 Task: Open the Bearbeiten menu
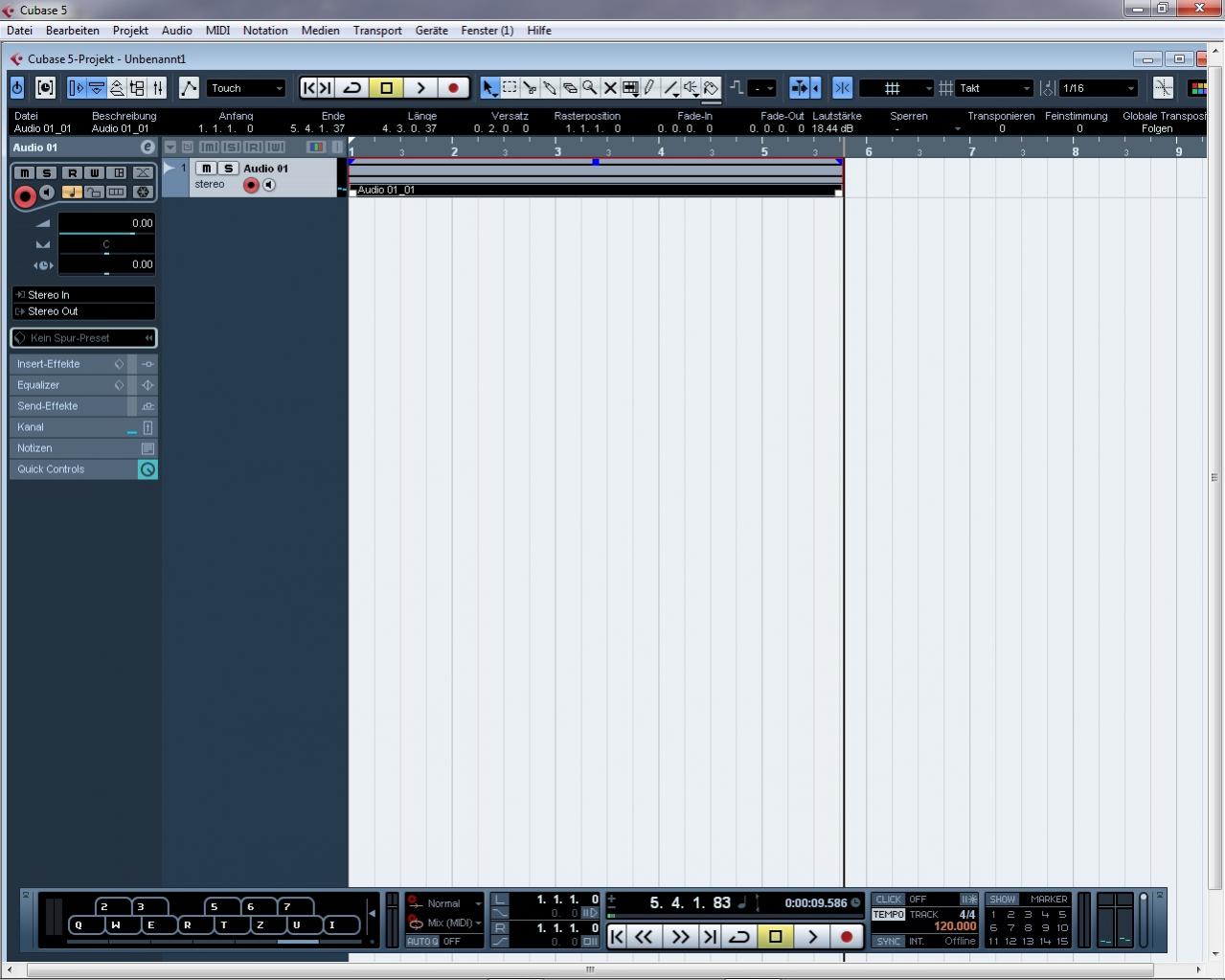click(73, 31)
